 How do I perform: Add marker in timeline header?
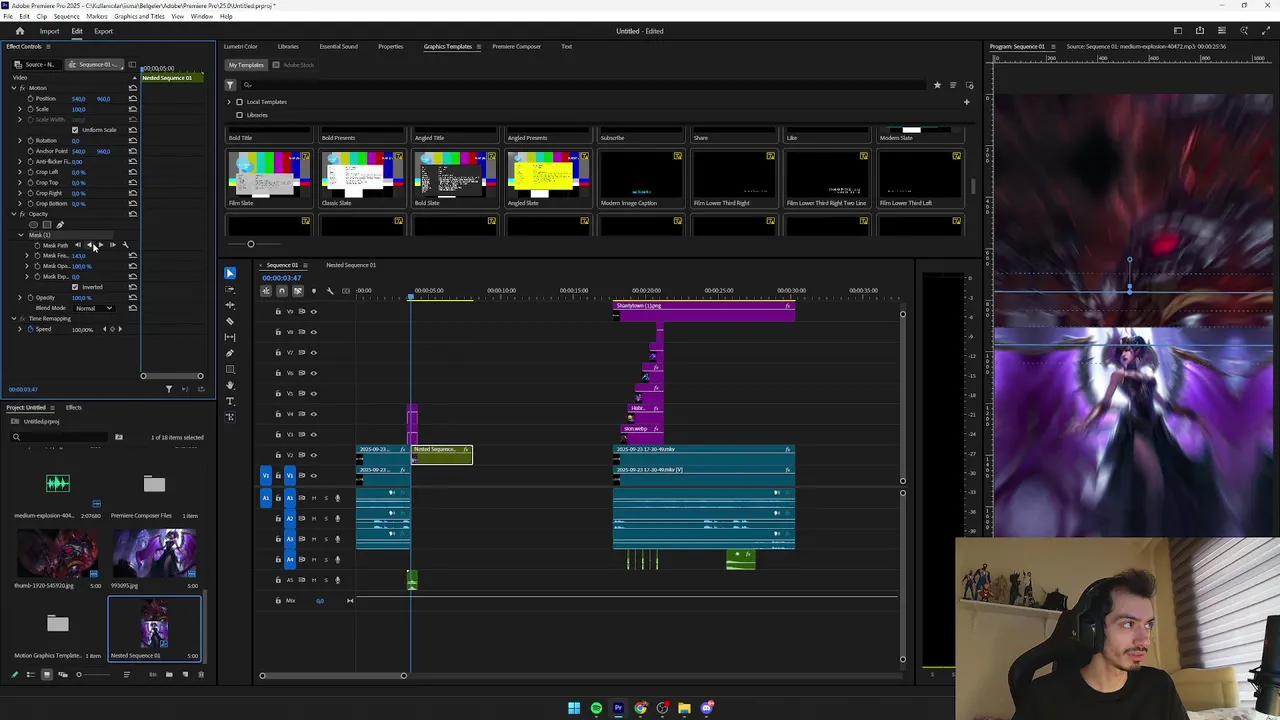[x=313, y=291]
